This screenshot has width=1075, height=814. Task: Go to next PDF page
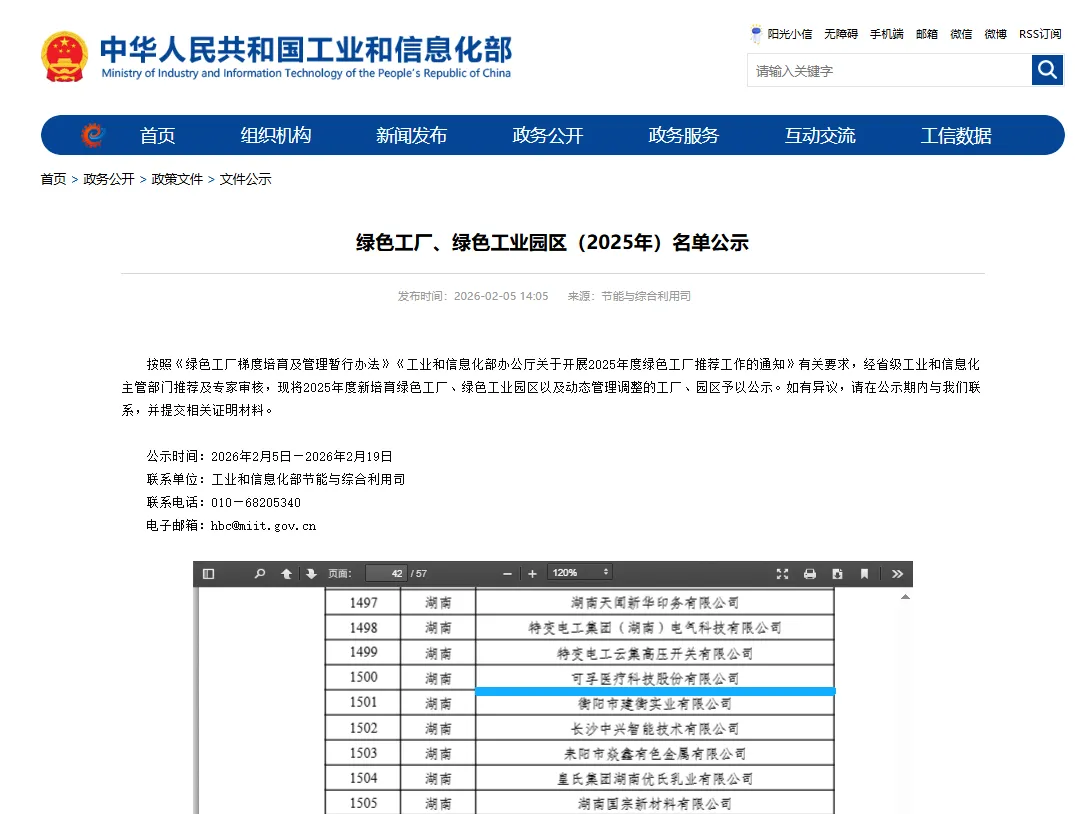click(x=311, y=574)
